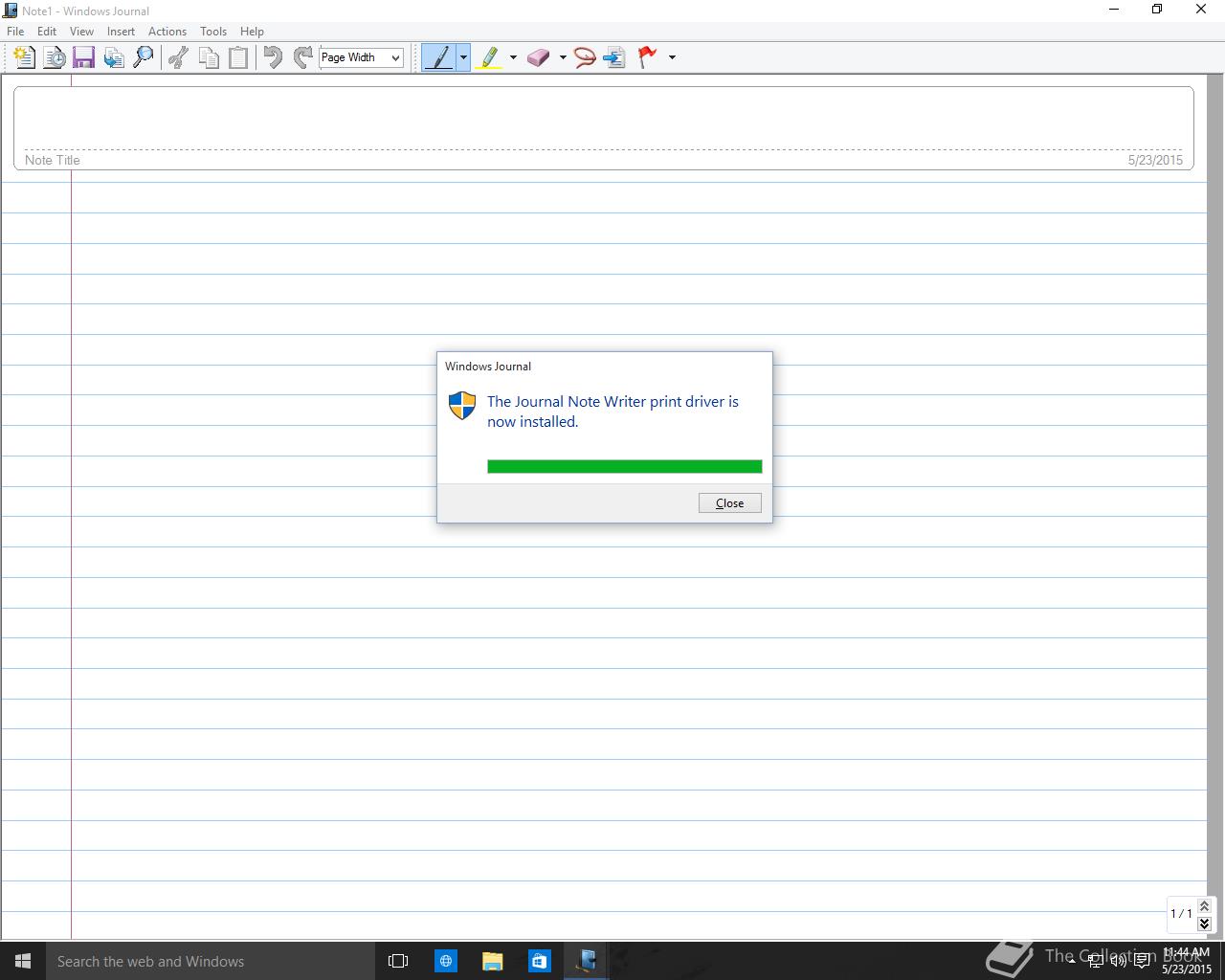The height and width of the screenshot is (980, 1225).
Task: Click the Search the web and Windows box
Action: [211, 961]
